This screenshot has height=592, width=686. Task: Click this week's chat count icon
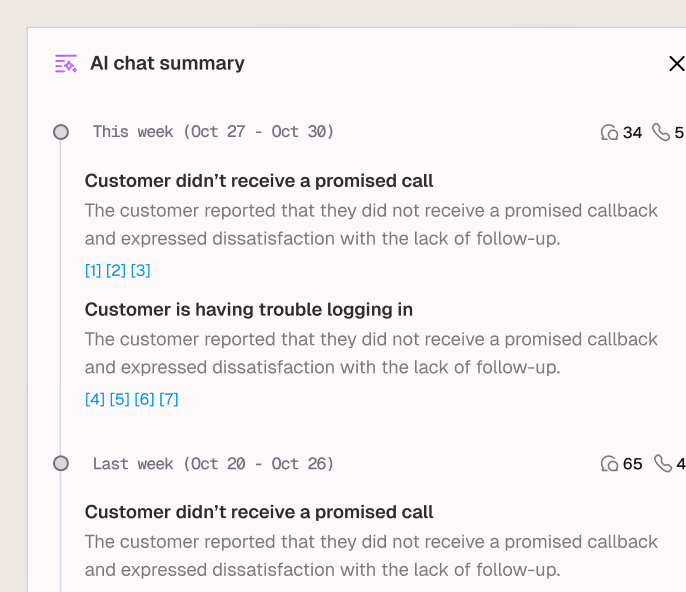pyautogui.click(x=609, y=132)
